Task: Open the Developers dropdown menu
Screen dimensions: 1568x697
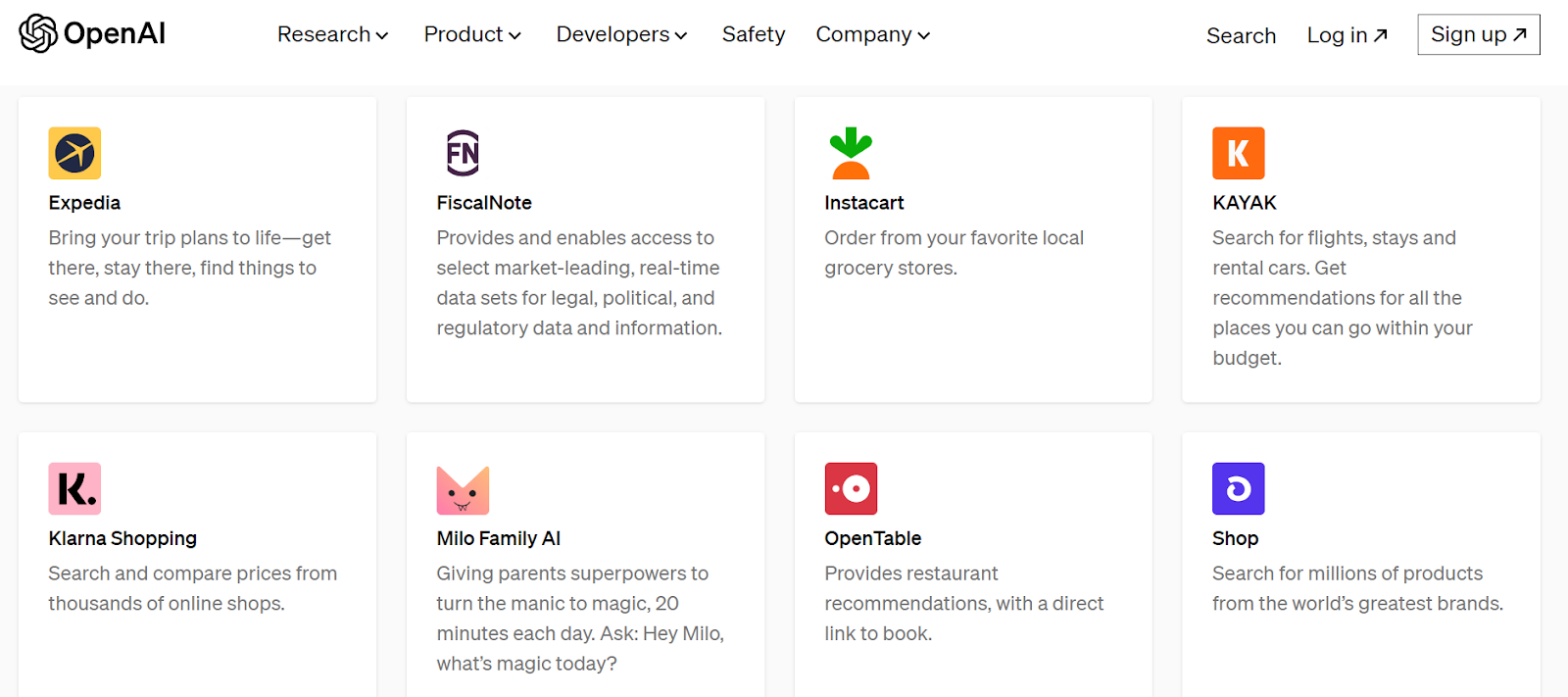Action: tap(621, 34)
